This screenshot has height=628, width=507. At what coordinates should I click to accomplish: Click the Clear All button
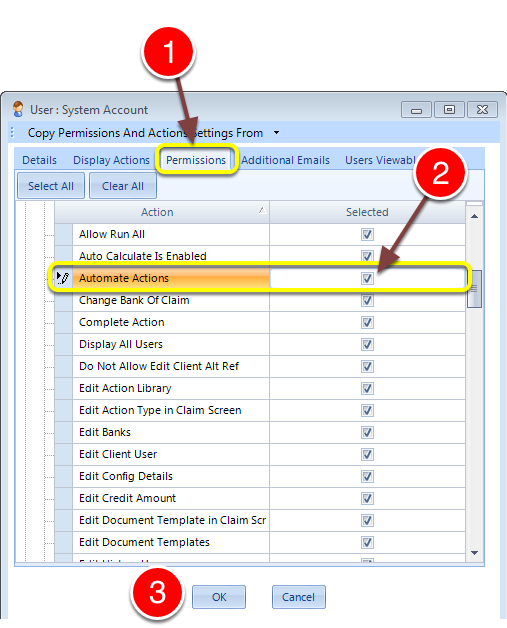[123, 186]
